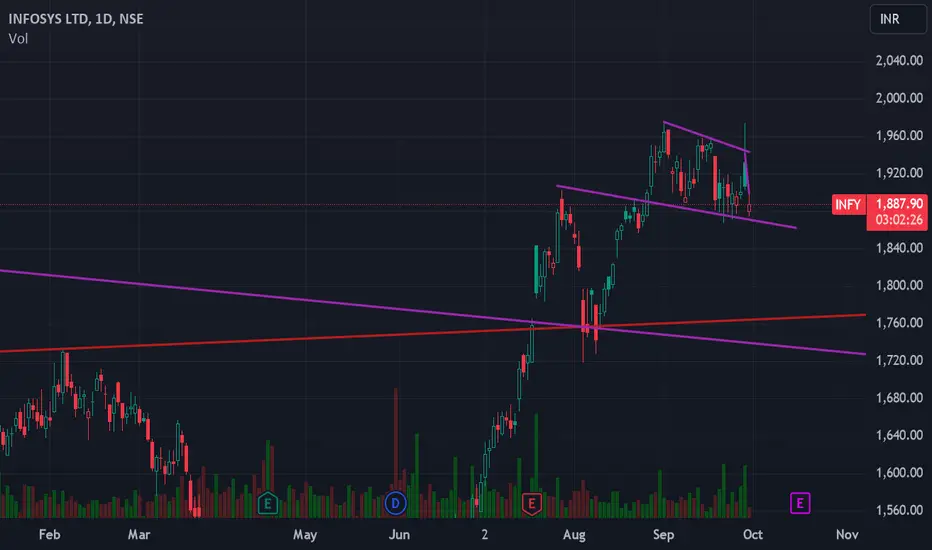The width and height of the screenshot is (932, 550).
Task: Click the Nov label on time axis
Action: (847, 535)
